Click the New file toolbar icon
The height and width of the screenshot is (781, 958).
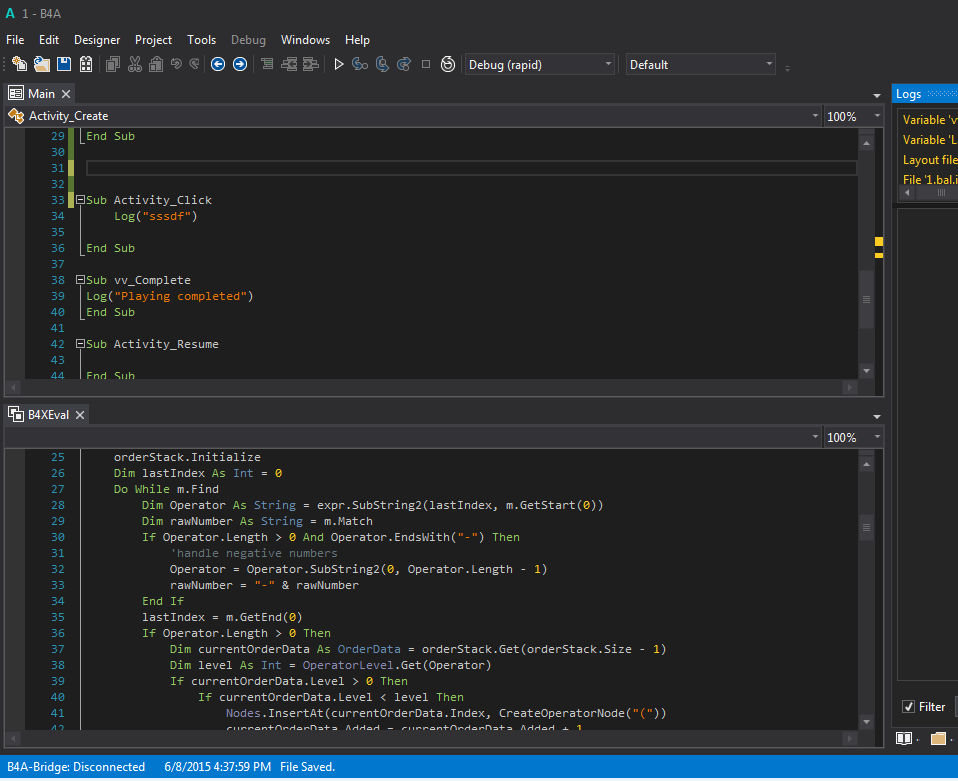(x=19, y=64)
